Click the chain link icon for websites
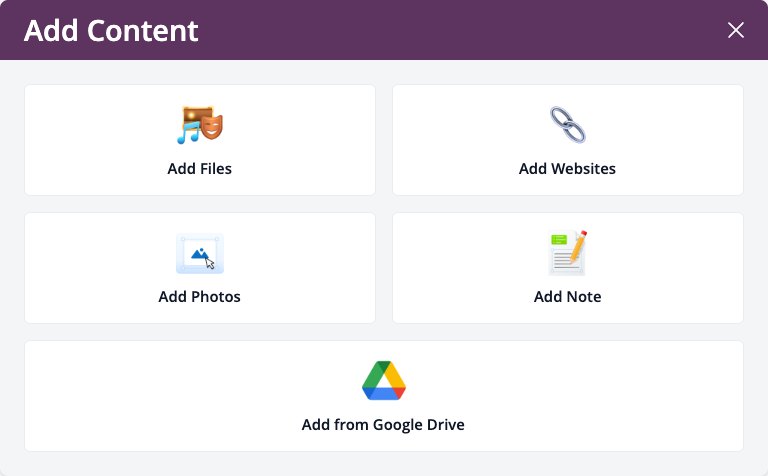 pyautogui.click(x=568, y=125)
